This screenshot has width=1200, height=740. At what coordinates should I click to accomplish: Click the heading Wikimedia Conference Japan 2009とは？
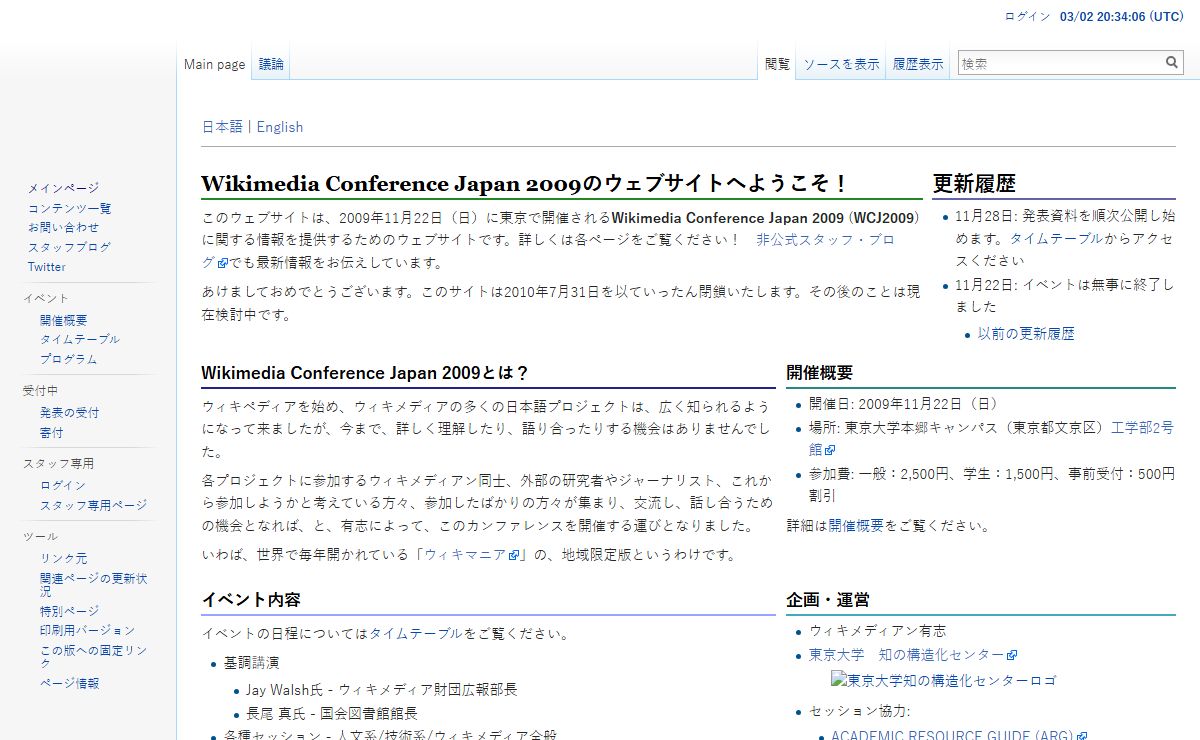(x=365, y=373)
